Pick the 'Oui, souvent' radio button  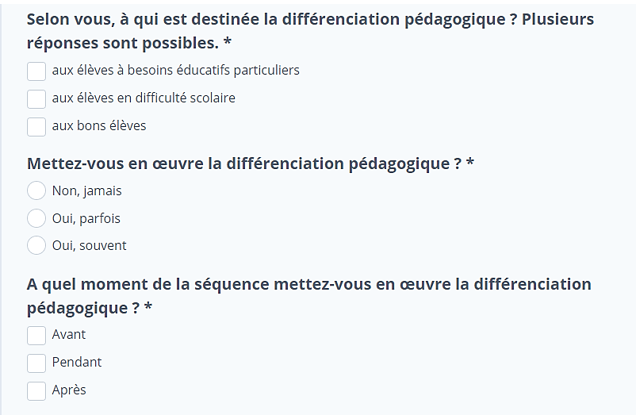tap(36, 246)
